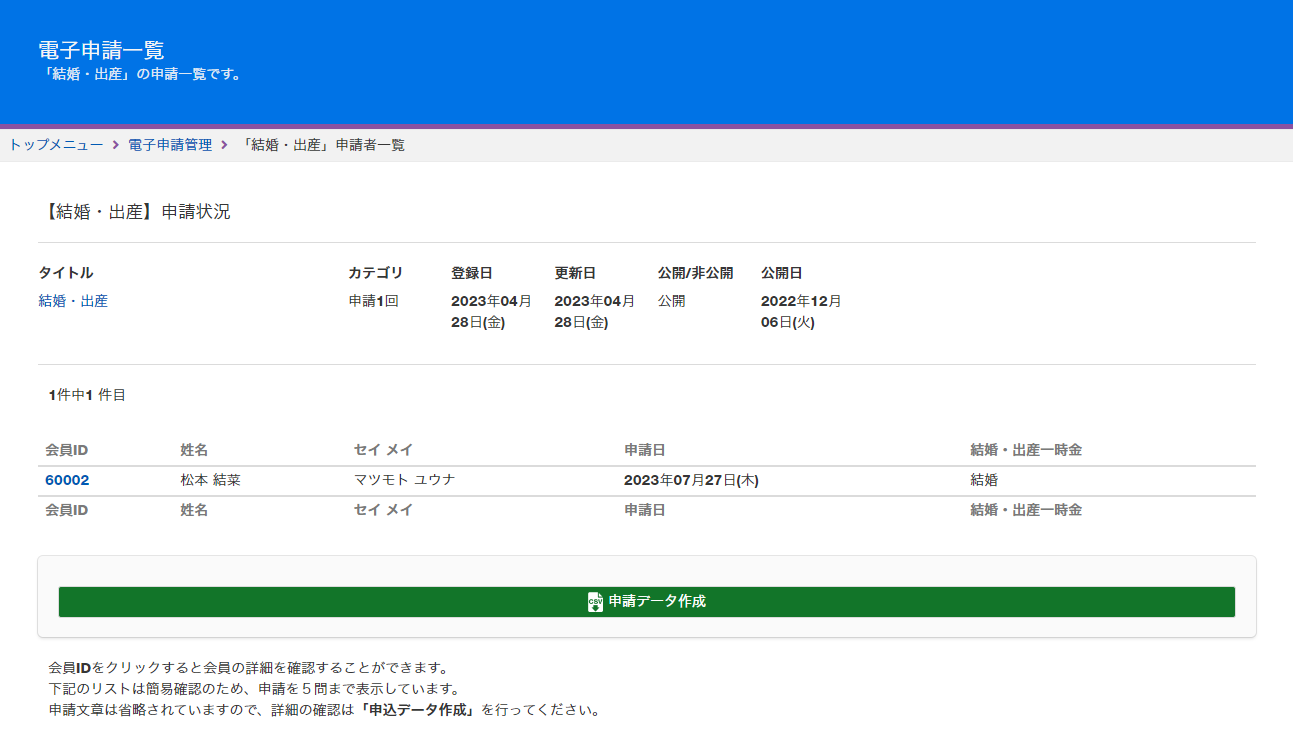This screenshot has width=1293, height=741.
Task: Click the top 結婚・出産一時金 table header
Action: [1026, 450]
